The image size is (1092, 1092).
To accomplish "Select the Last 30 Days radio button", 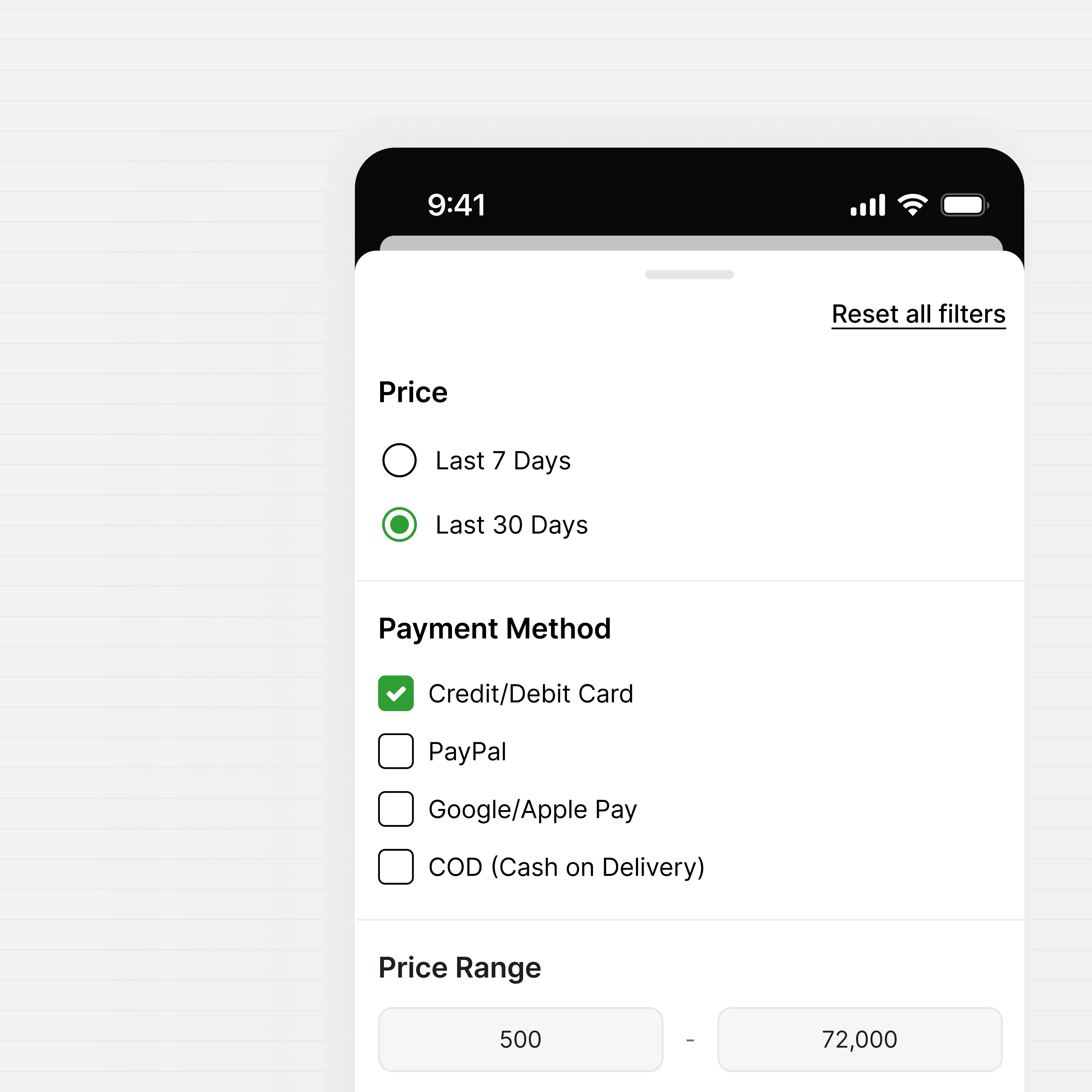I will (x=400, y=524).
